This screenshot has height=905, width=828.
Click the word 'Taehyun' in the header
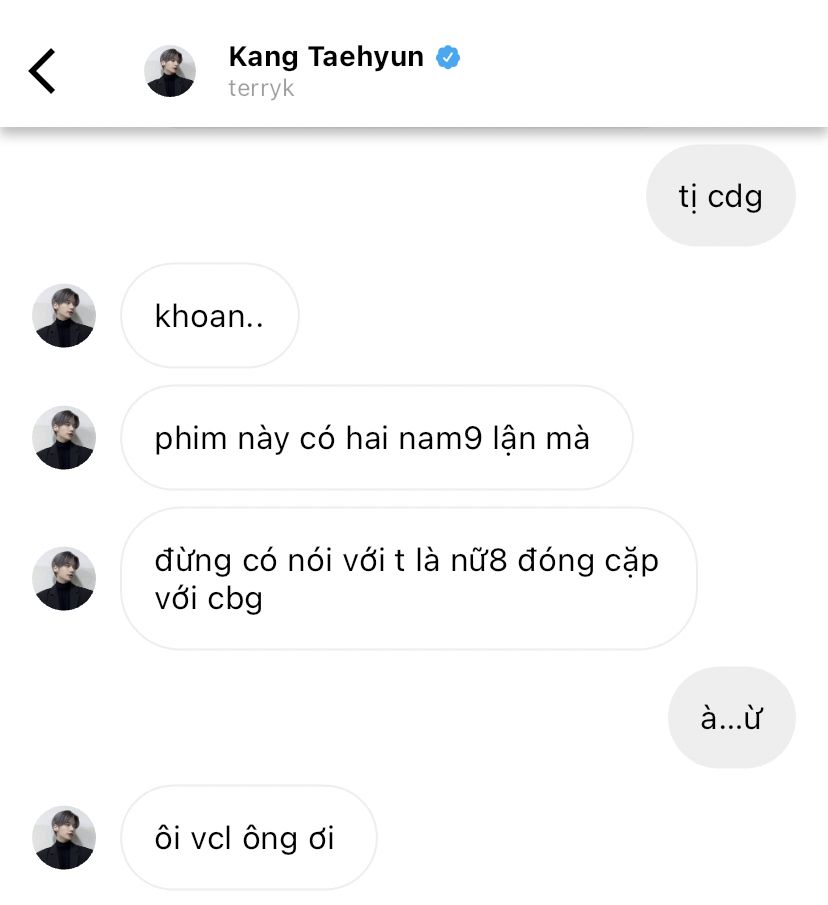[366, 57]
